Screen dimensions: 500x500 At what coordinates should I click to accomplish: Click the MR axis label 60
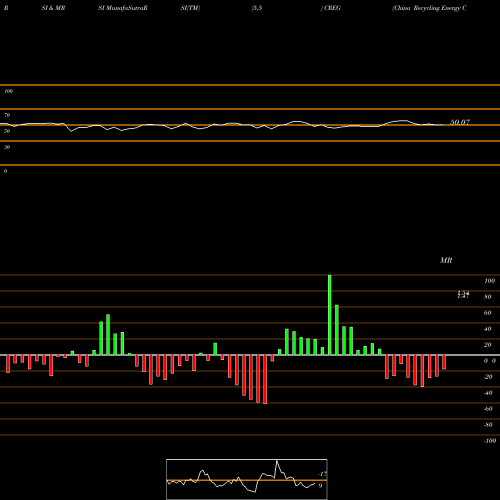point(488,313)
